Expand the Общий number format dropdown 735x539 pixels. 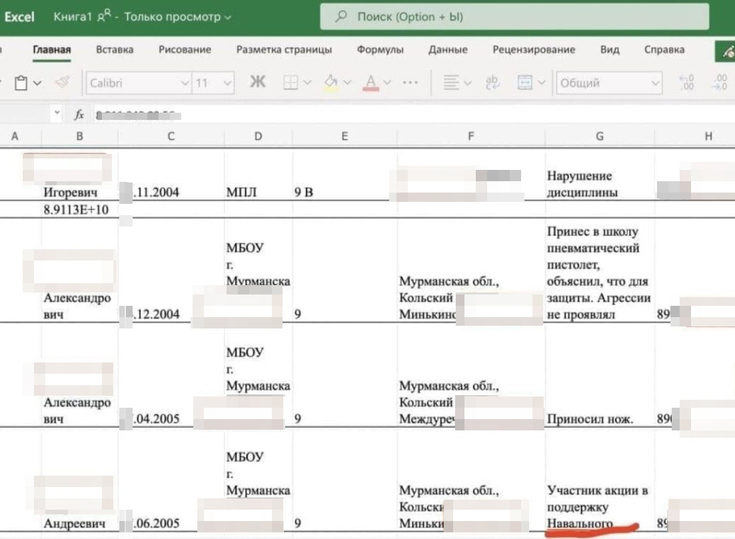click(x=609, y=84)
